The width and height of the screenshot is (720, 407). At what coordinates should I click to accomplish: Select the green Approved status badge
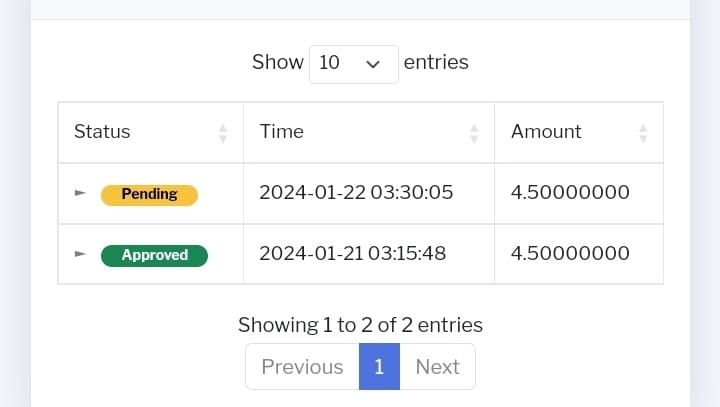point(154,255)
